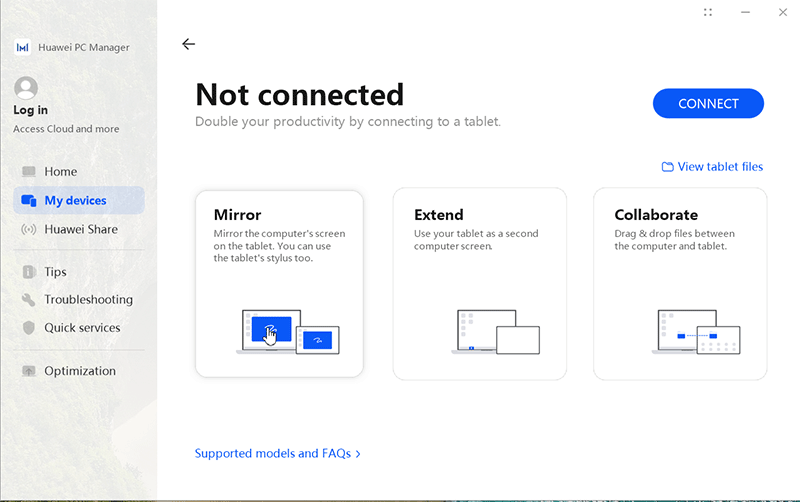
Task: Open Supported models and FAQs link
Action: pos(272,453)
